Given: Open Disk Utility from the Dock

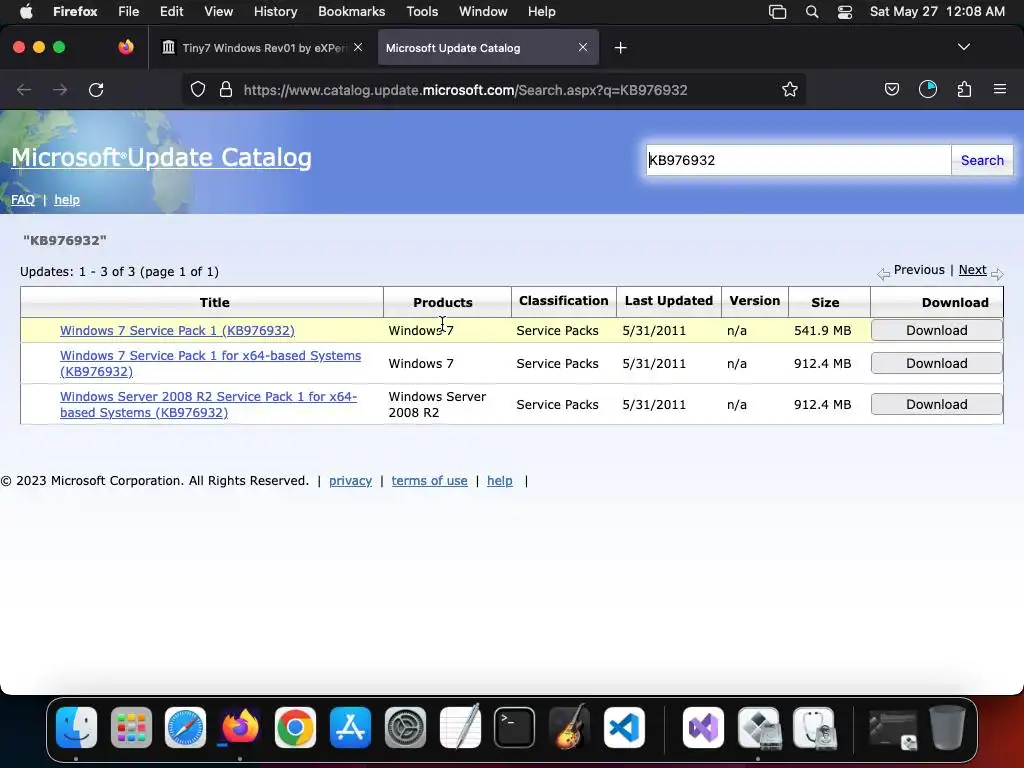Looking at the screenshot, I should click(814, 727).
